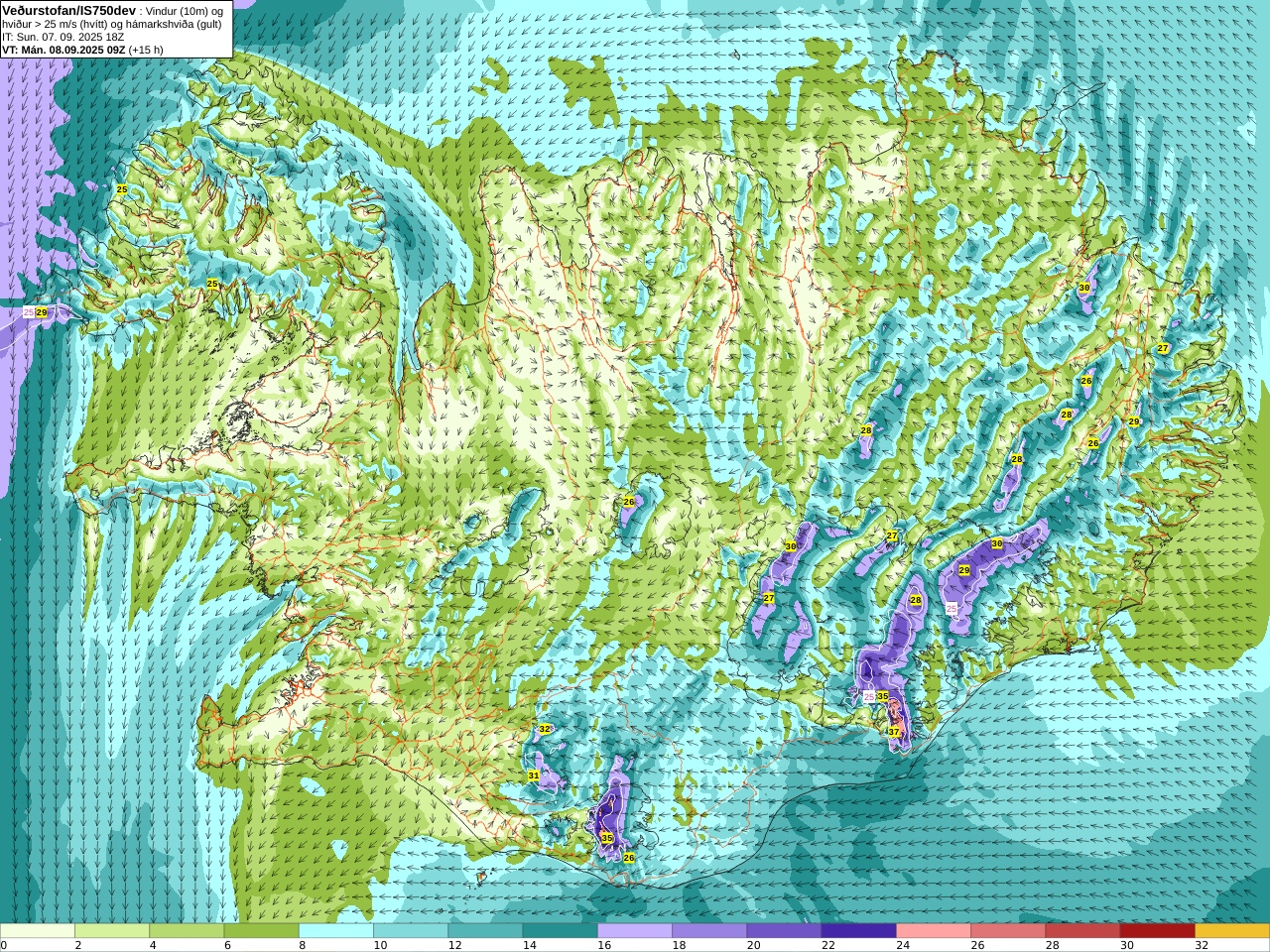Click the yellow 29 label beside the west-edge white 25
Image resolution: width=1270 pixels, height=952 pixels.
click(x=42, y=312)
